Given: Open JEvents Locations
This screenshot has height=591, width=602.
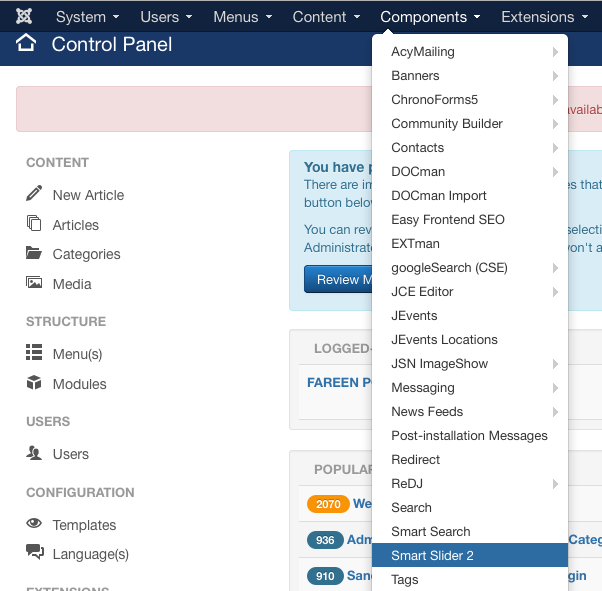Looking at the screenshot, I should (470, 340).
